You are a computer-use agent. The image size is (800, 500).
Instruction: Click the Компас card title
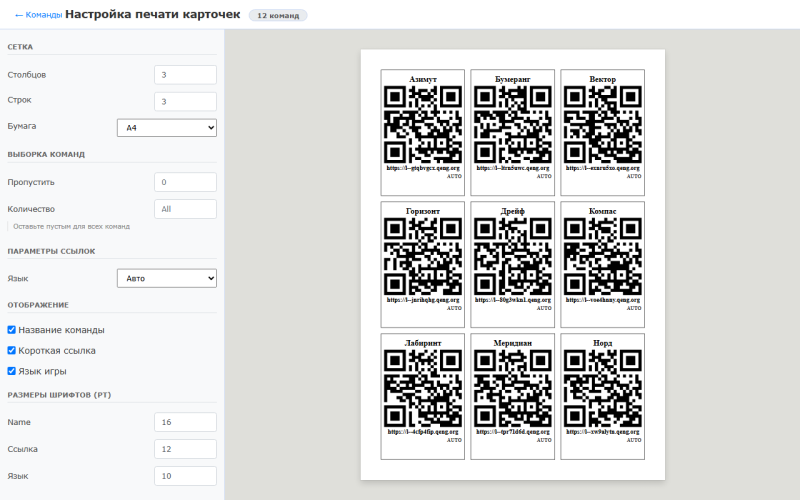(603, 211)
